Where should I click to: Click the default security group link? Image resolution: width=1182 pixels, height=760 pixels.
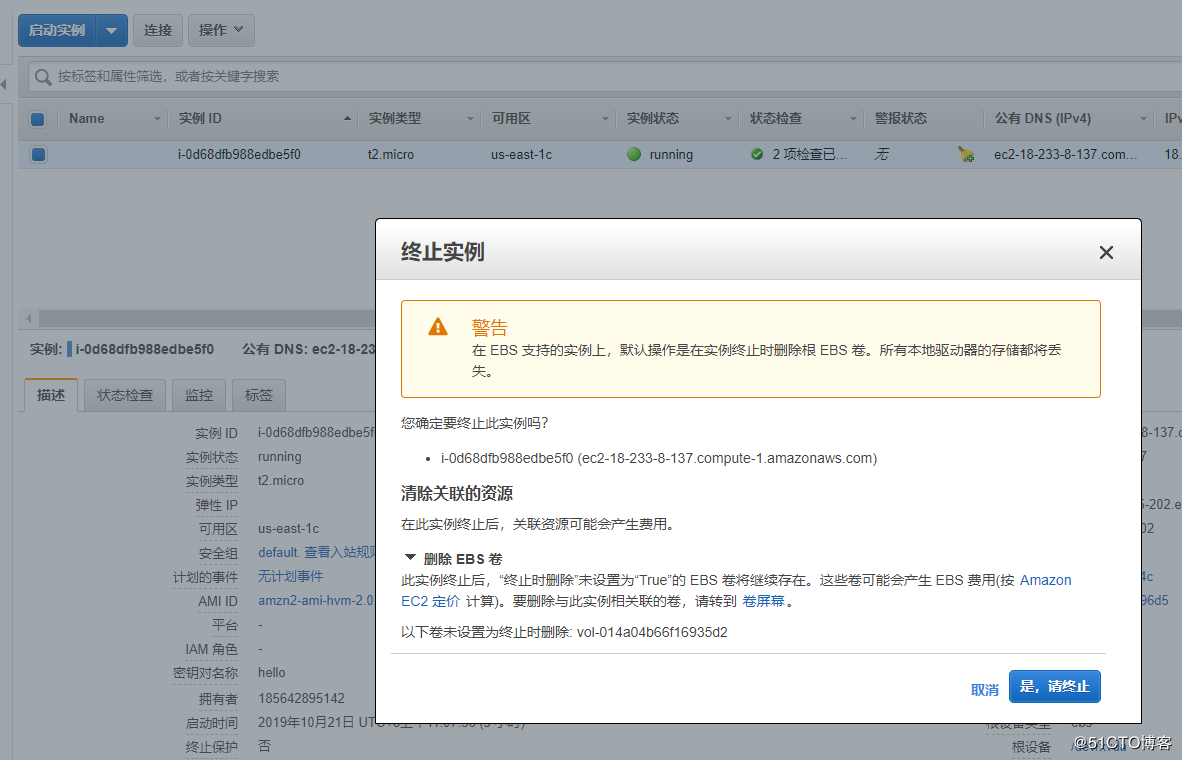(x=279, y=552)
